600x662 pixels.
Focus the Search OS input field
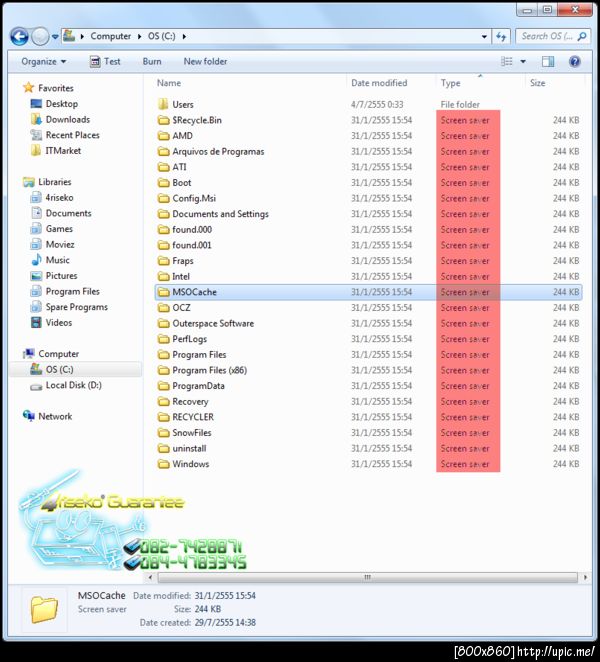click(x=552, y=37)
